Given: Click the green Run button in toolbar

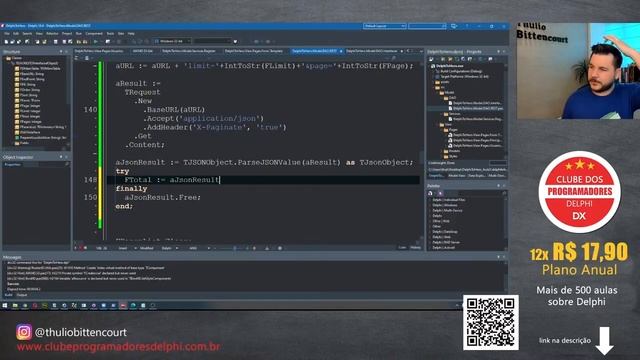Looking at the screenshot, I should pyautogui.click(x=96, y=41).
